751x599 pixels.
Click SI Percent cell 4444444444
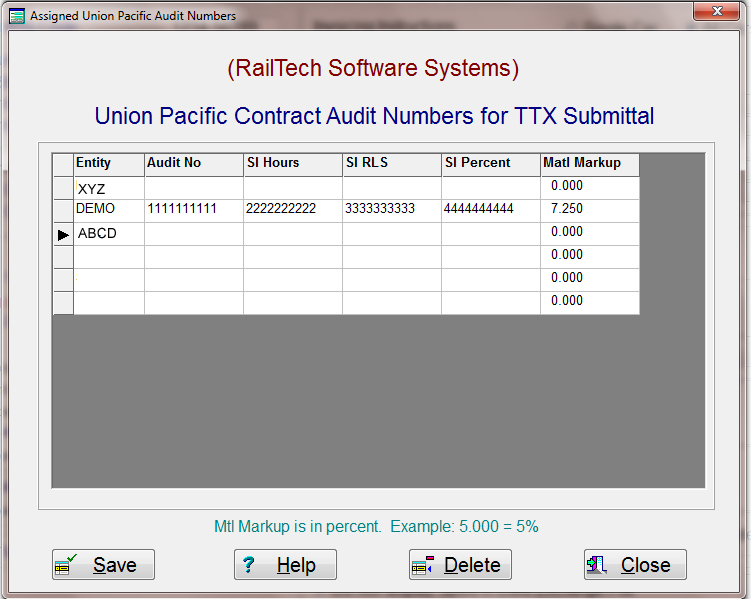point(491,211)
